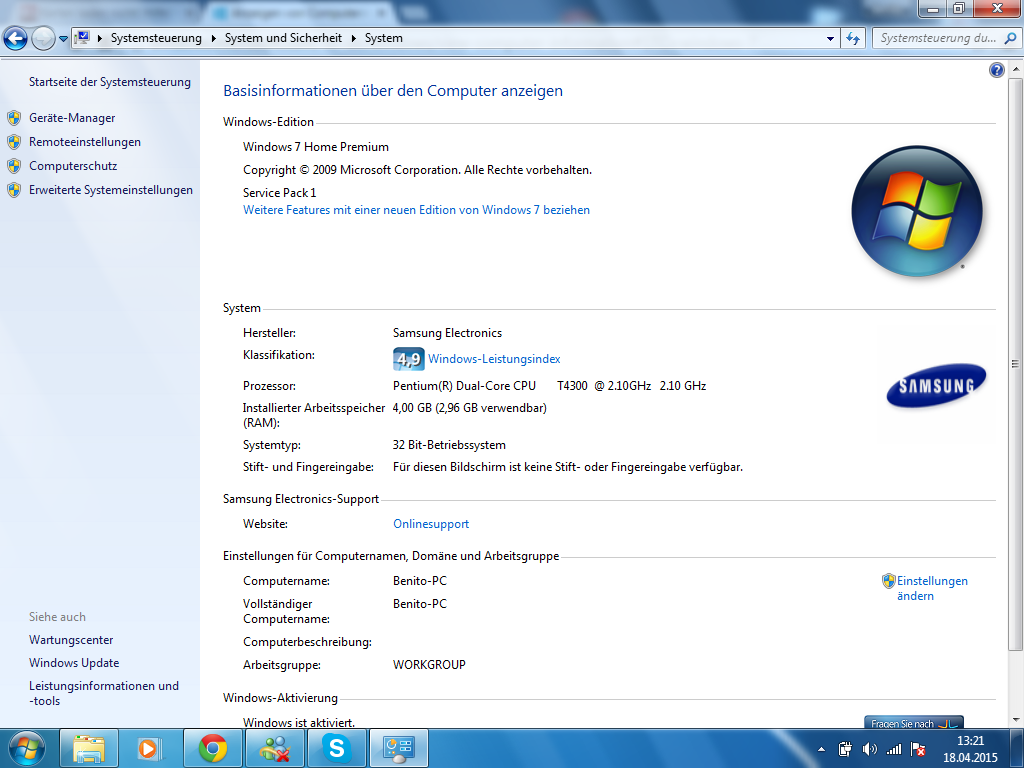Viewport: 1024px width, 768px height.
Task: Open the Windows Start menu orb
Action: click(x=27, y=748)
